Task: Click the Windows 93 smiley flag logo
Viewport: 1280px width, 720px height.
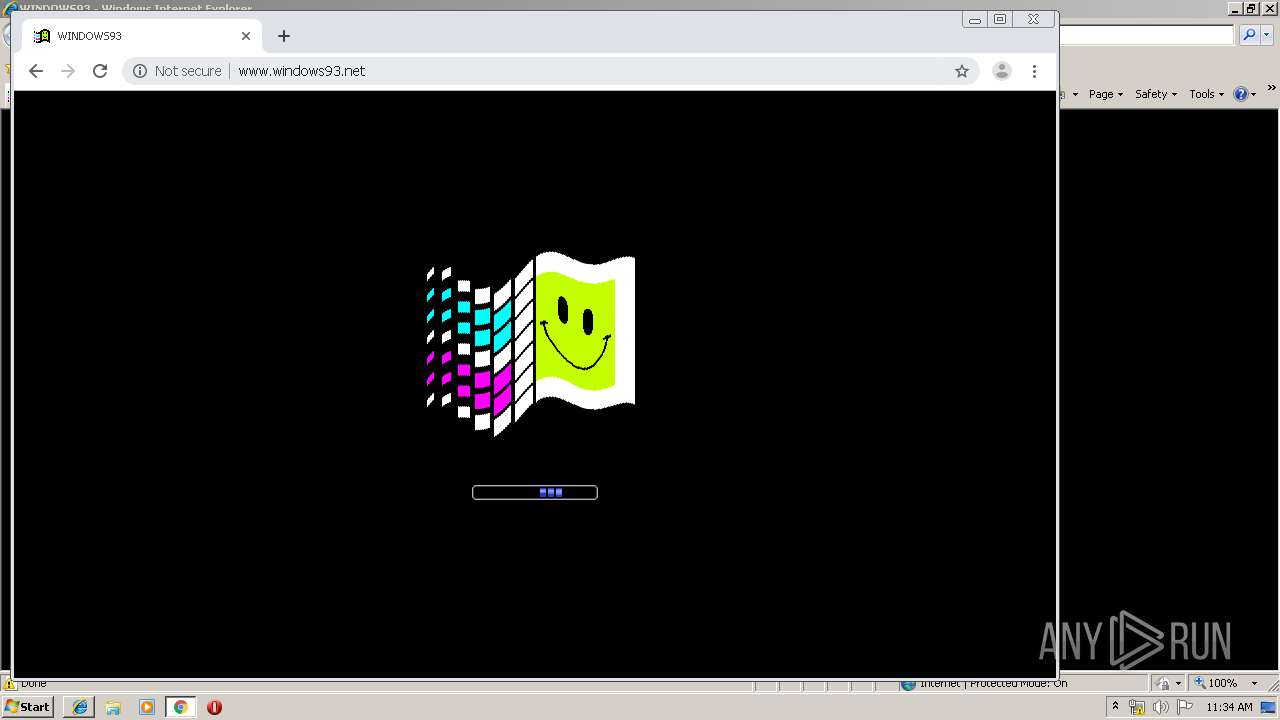Action: [x=531, y=344]
